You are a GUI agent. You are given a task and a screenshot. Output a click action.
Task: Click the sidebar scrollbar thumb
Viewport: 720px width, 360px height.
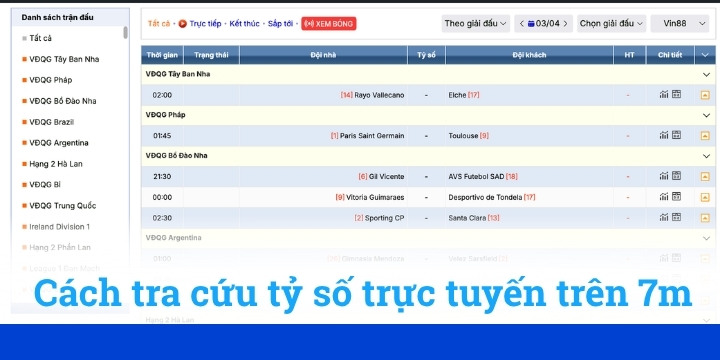coord(125,33)
